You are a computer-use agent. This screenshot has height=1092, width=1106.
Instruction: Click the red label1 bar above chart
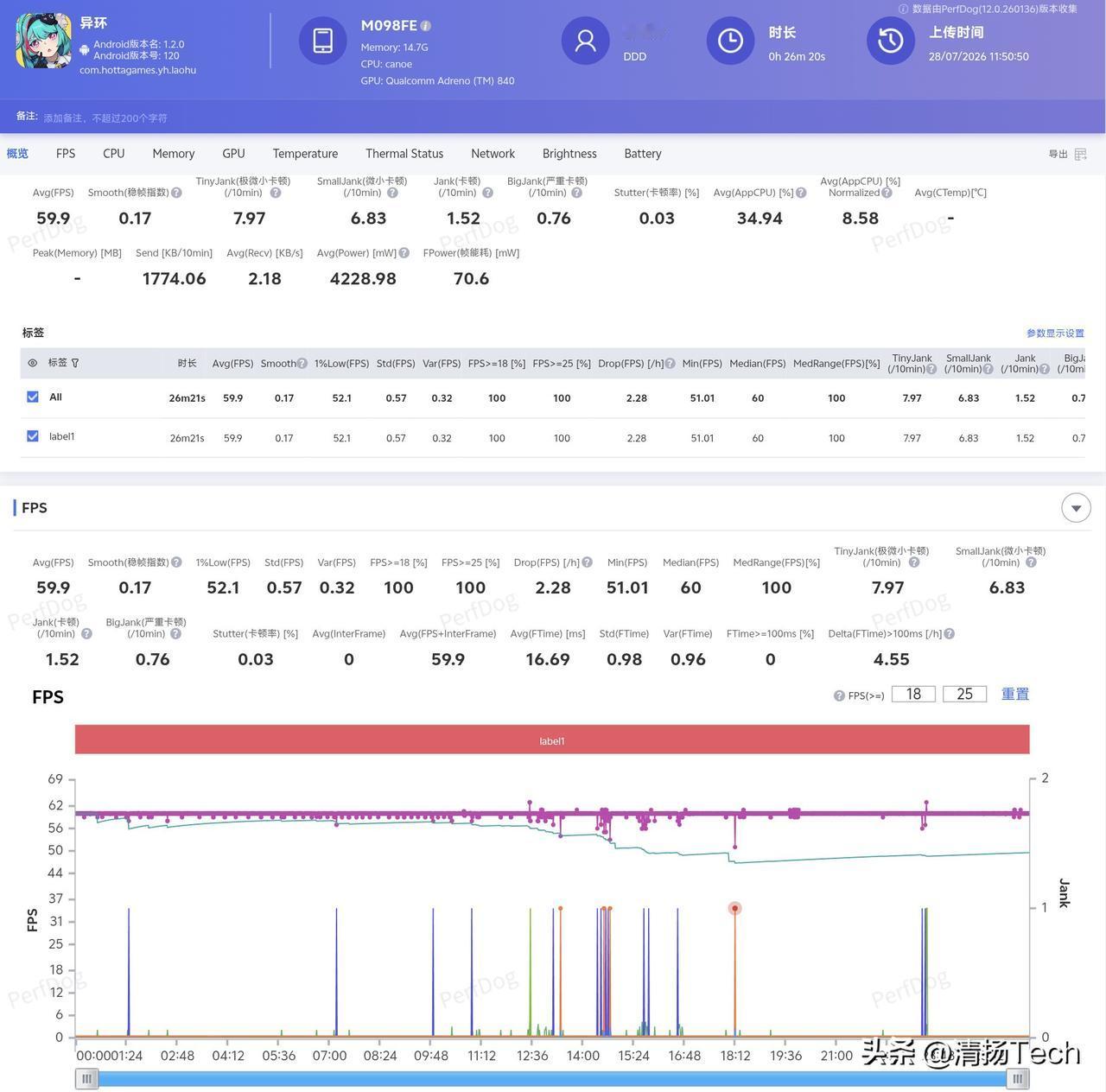pos(552,740)
